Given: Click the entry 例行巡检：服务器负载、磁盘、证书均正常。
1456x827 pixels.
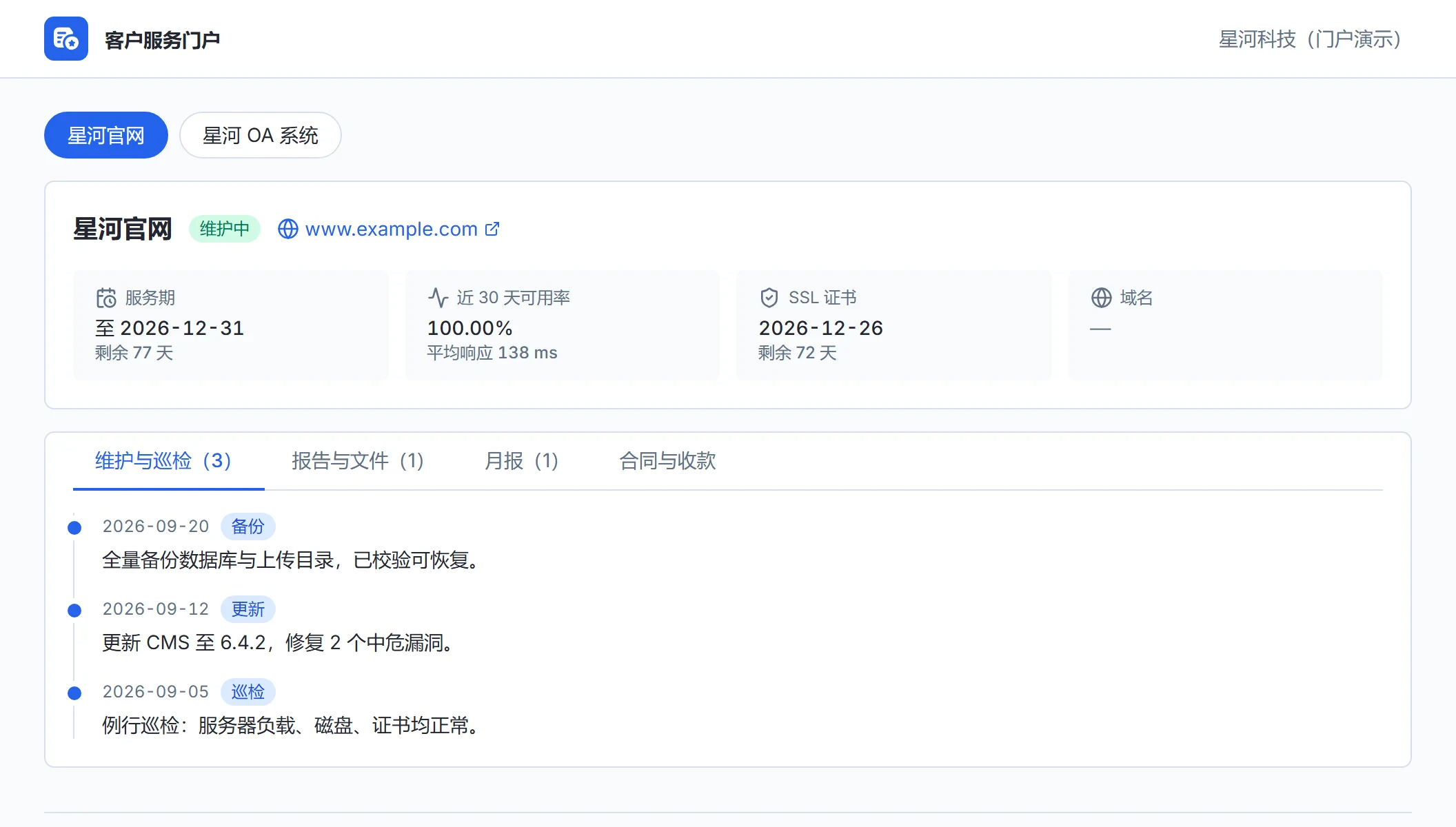Looking at the screenshot, I should coord(291,726).
